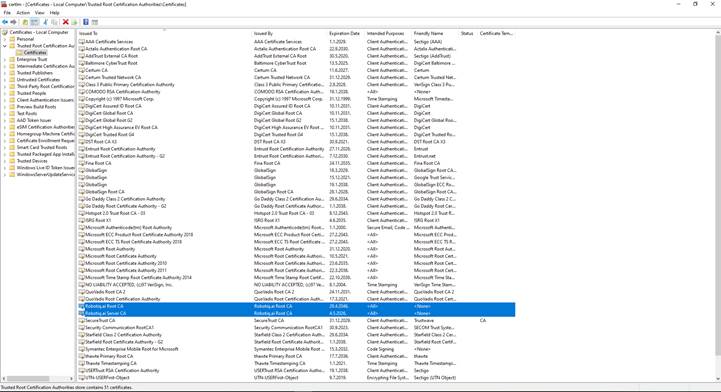Toggle the Show/Hide Action Pane toolbar icon

coord(95,22)
